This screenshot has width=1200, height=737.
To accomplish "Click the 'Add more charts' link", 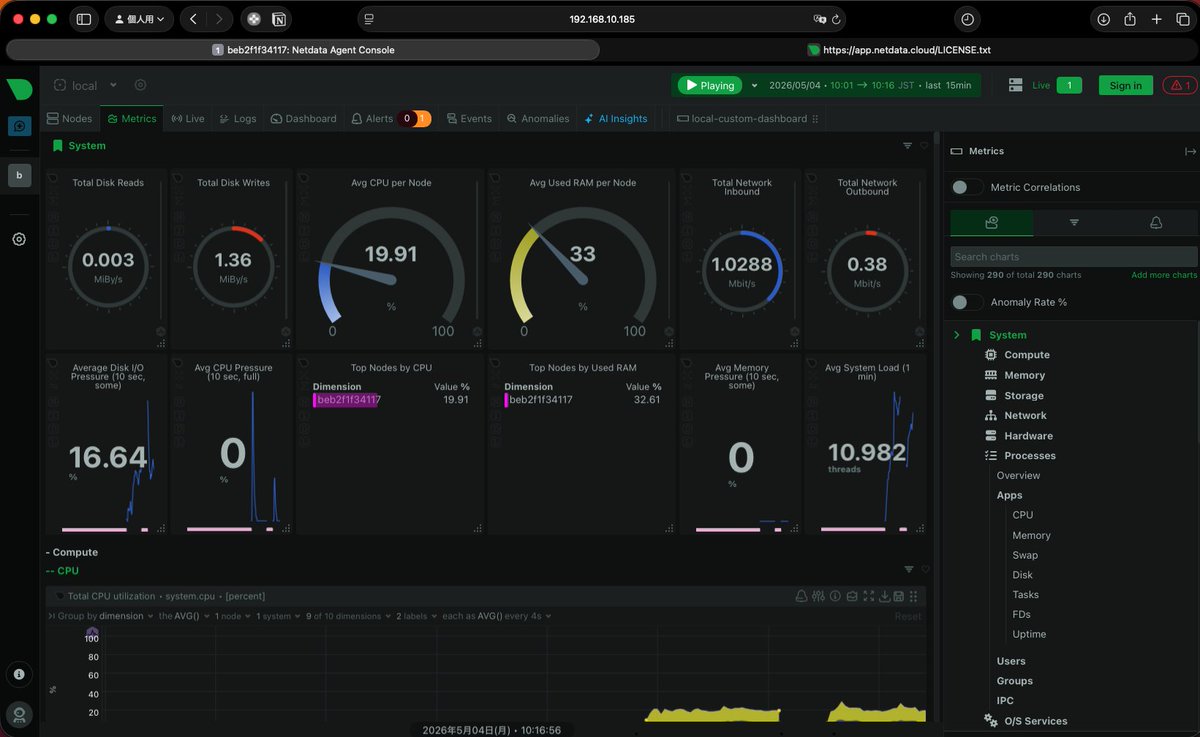I will 1164,275.
